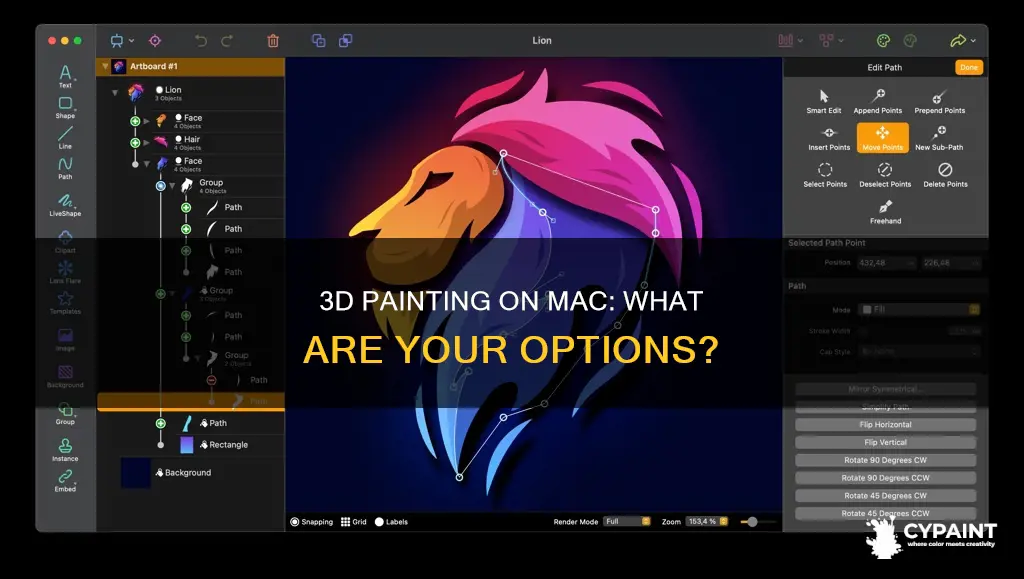The height and width of the screenshot is (579, 1024).
Task: Click the Background layer dark swatch thumbnail
Action: tap(136, 473)
